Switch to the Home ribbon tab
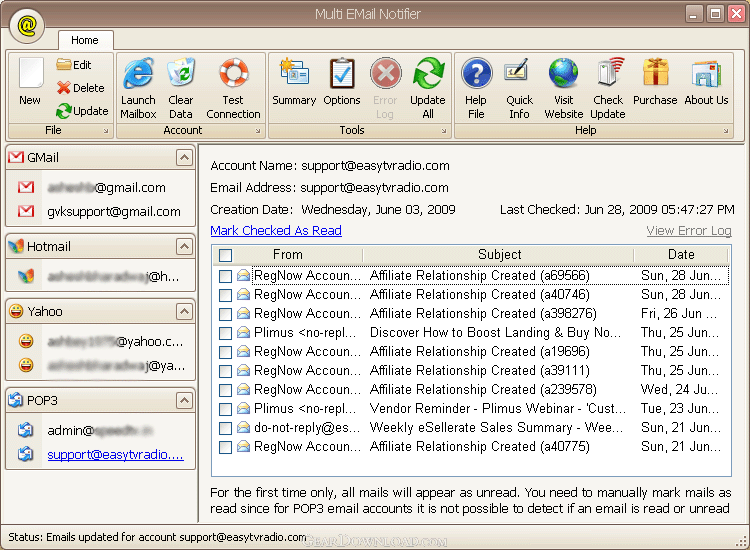750x550 pixels. [85, 40]
